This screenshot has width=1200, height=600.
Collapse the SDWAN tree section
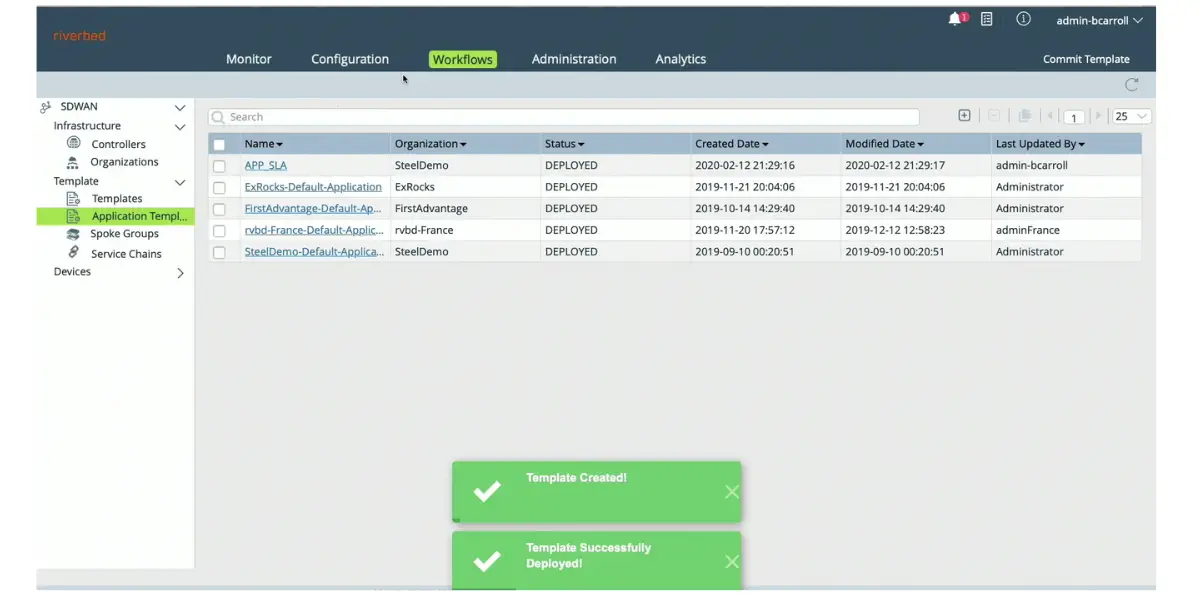point(180,107)
